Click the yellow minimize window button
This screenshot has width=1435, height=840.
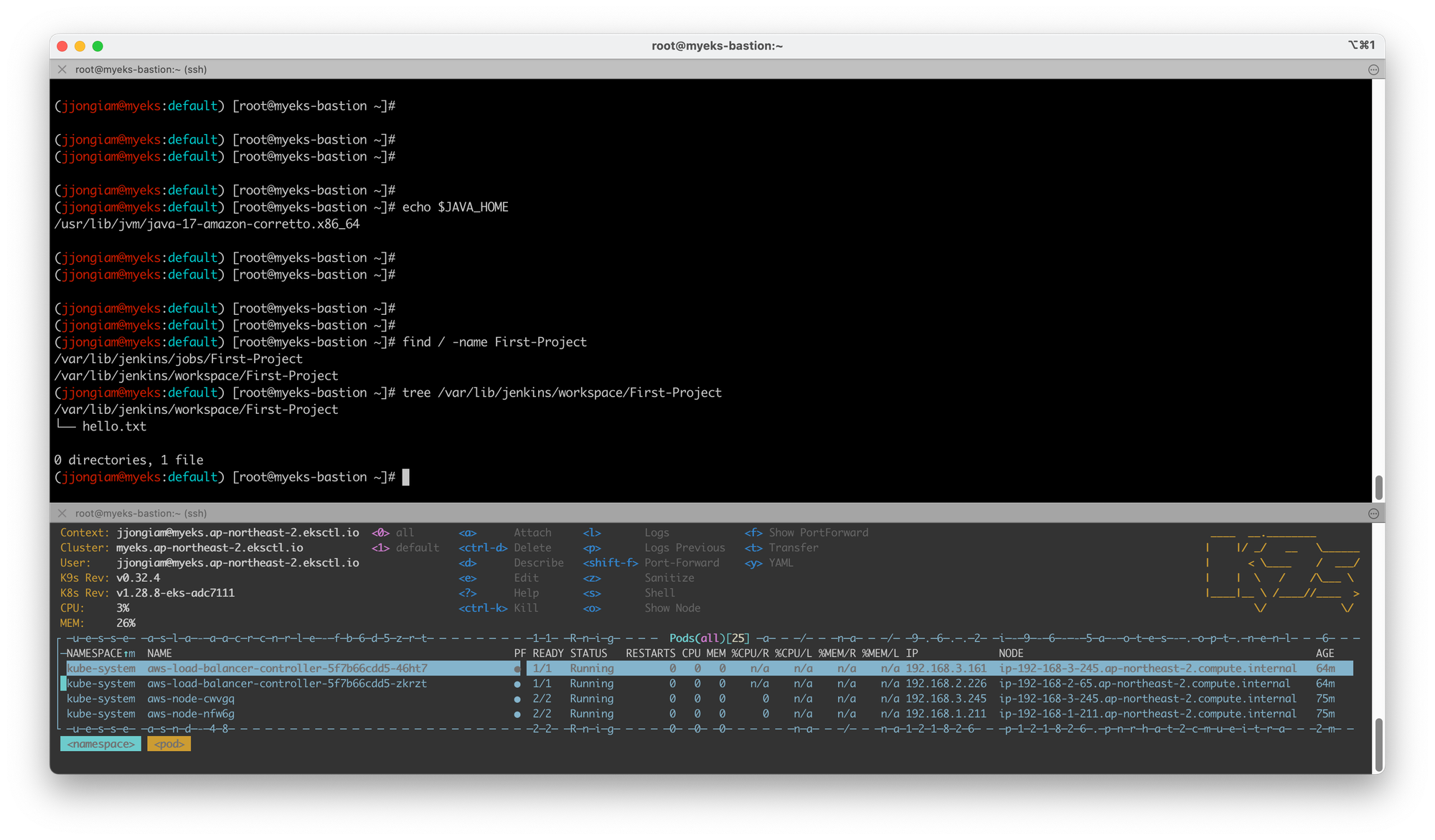pyautogui.click(x=80, y=46)
